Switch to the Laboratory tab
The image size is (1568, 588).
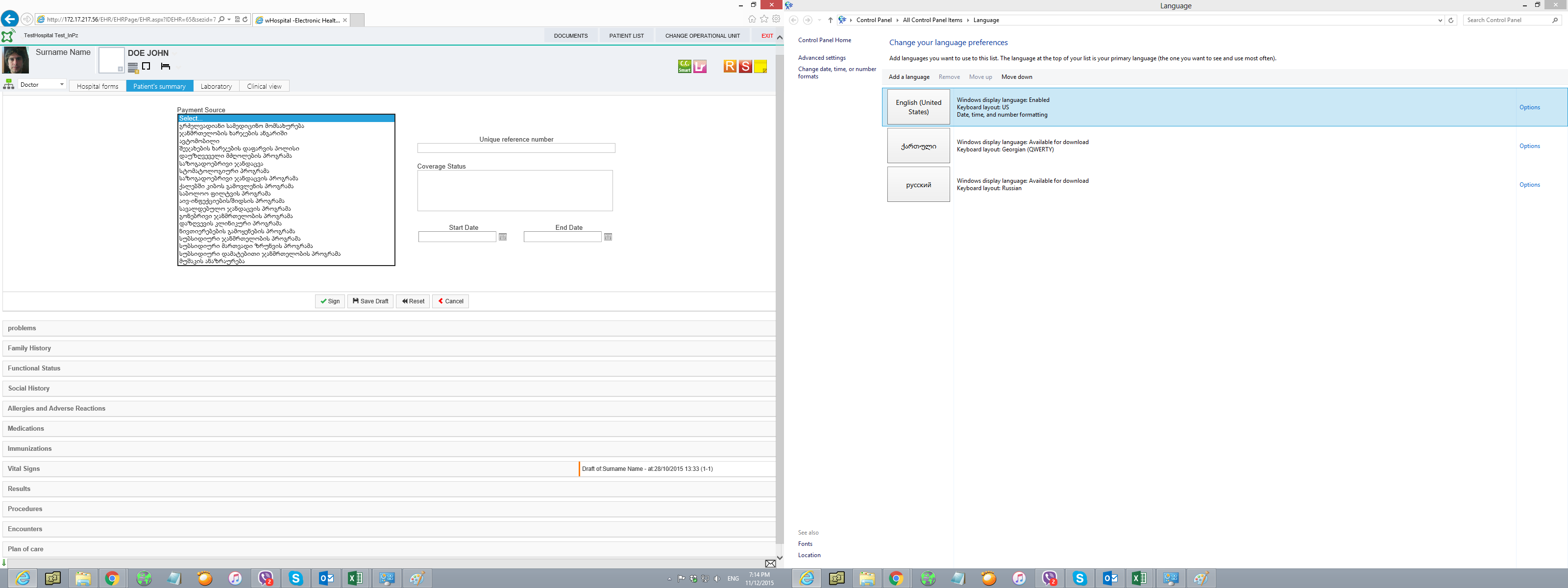(216, 86)
